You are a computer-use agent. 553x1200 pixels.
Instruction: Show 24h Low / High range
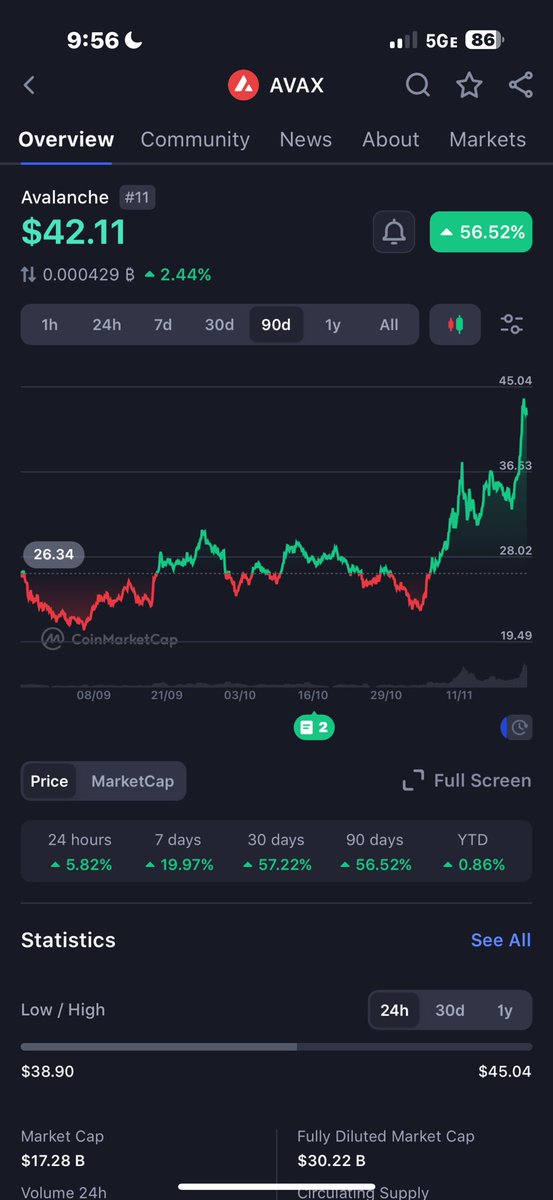tap(395, 1010)
